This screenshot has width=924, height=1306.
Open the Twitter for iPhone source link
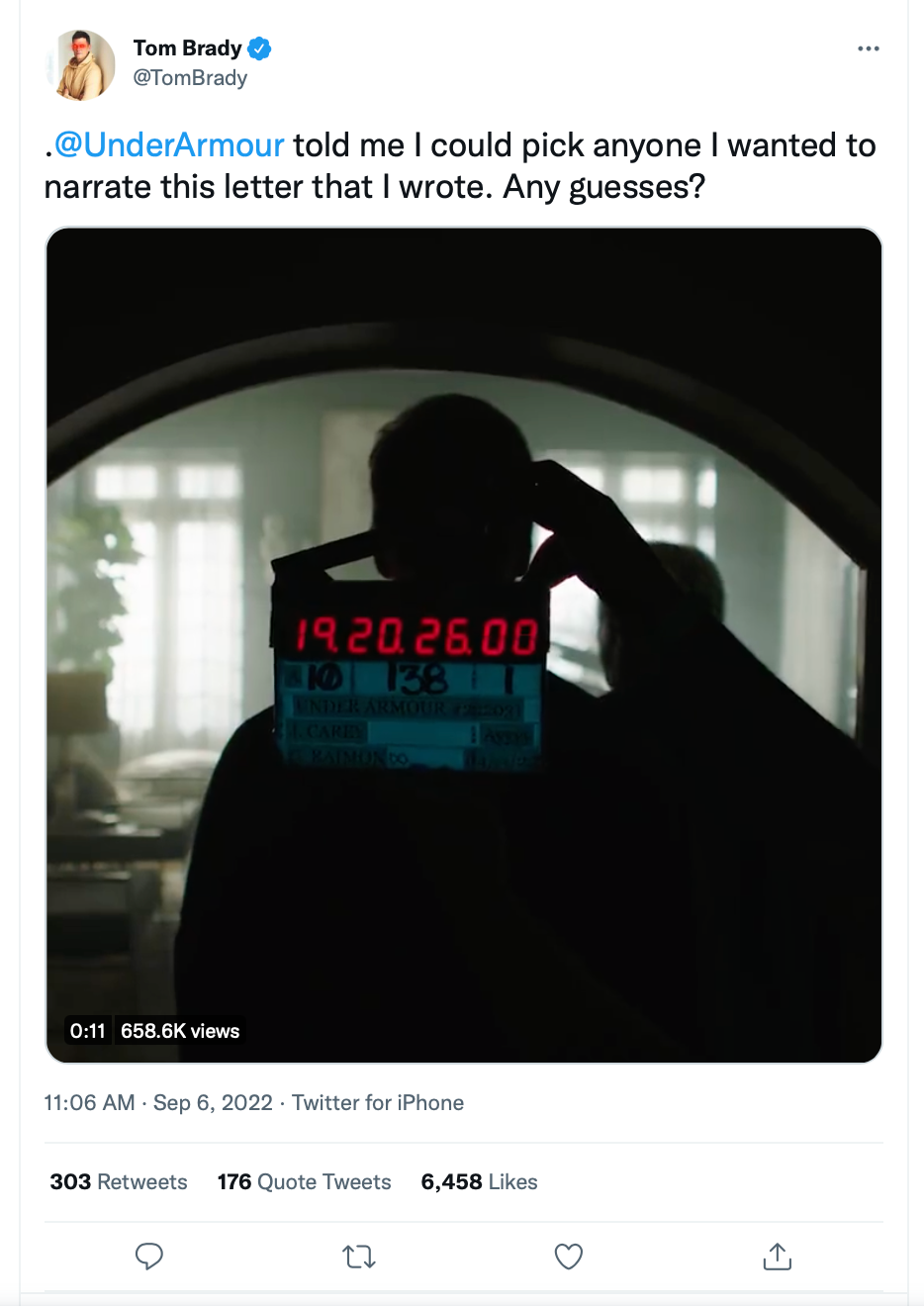tap(378, 1102)
